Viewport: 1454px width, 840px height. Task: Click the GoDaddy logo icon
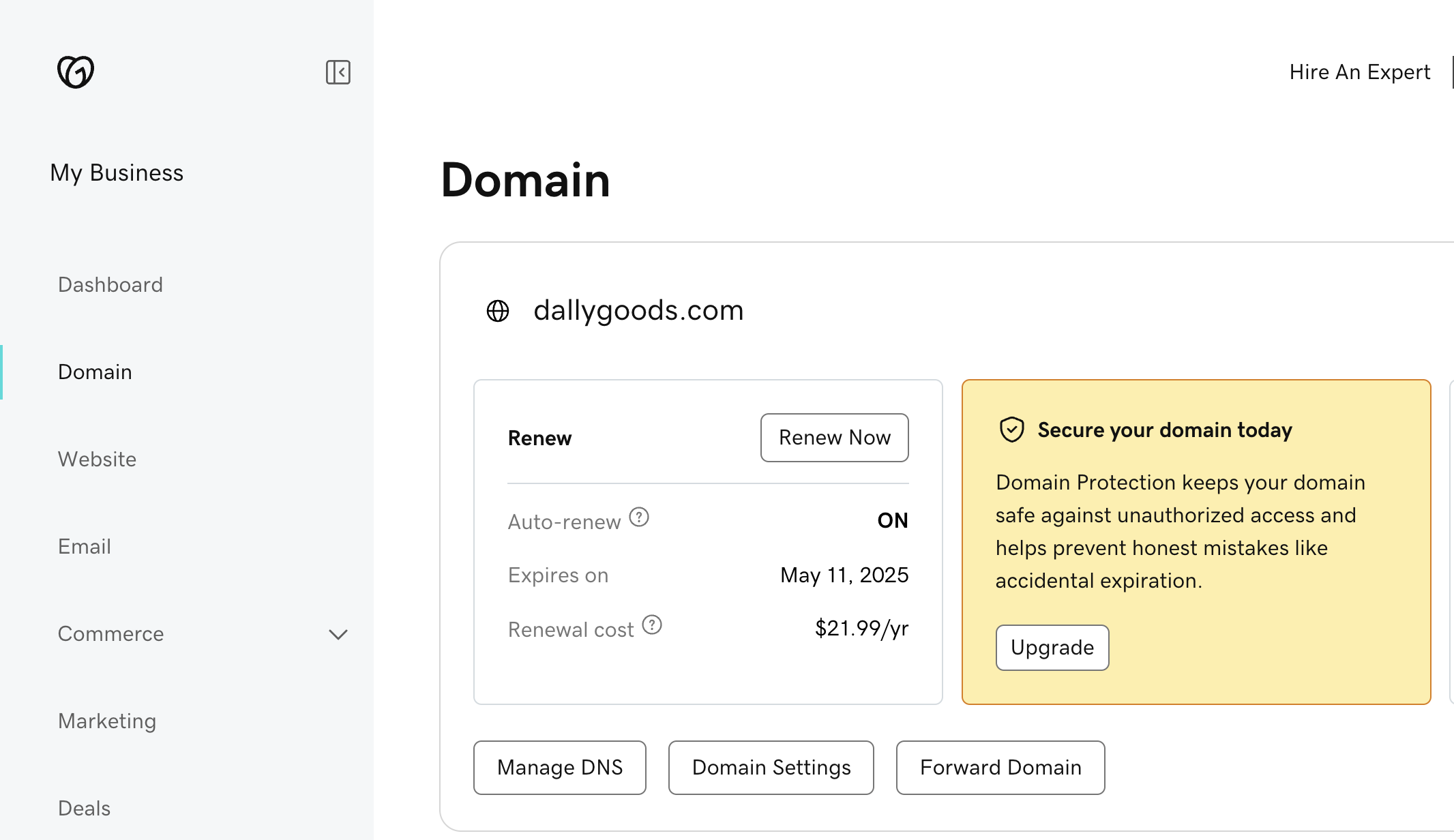[x=75, y=71]
